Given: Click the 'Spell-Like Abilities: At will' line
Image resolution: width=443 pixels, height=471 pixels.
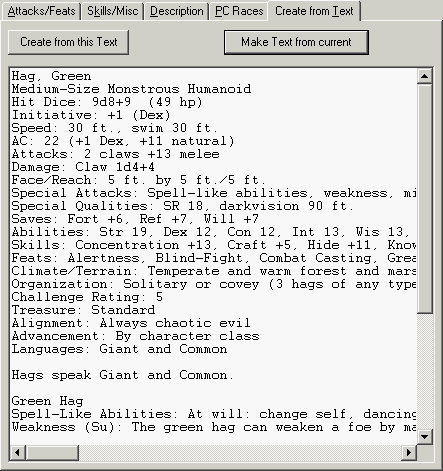Looking at the screenshot, I should tap(213, 414).
